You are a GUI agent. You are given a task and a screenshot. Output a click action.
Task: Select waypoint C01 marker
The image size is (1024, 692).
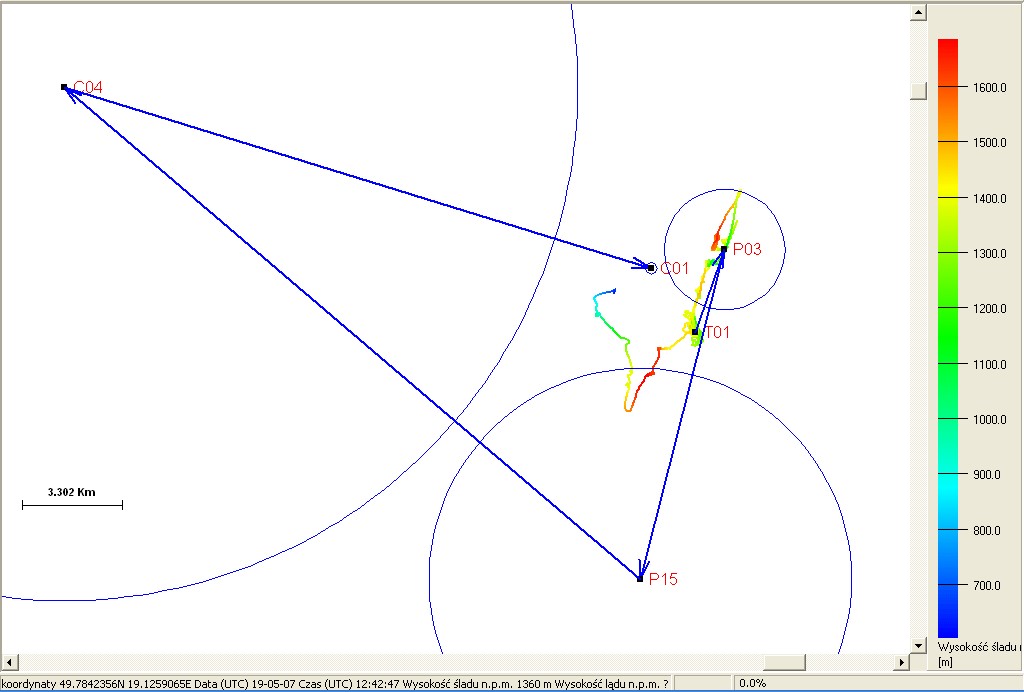pyautogui.click(x=651, y=268)
